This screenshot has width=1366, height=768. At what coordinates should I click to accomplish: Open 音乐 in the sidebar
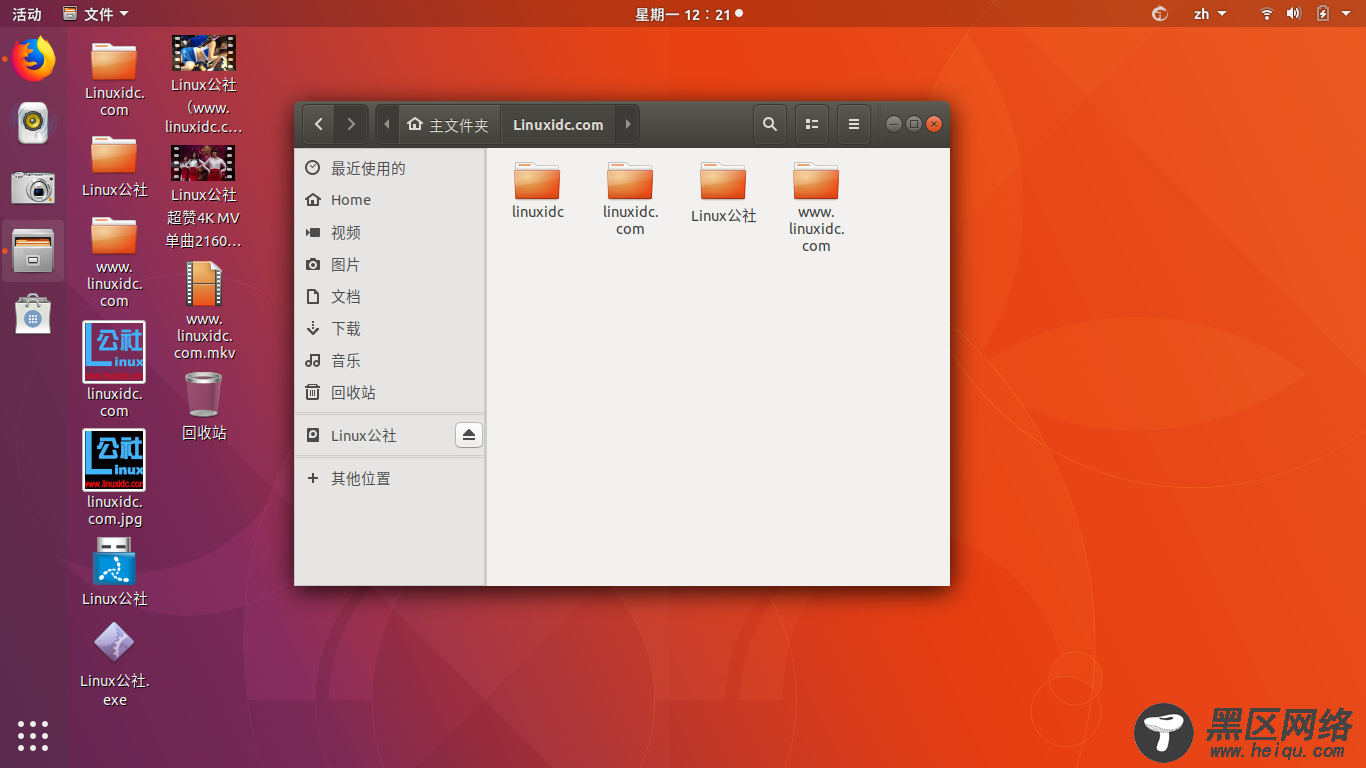(x=390, y=360)
